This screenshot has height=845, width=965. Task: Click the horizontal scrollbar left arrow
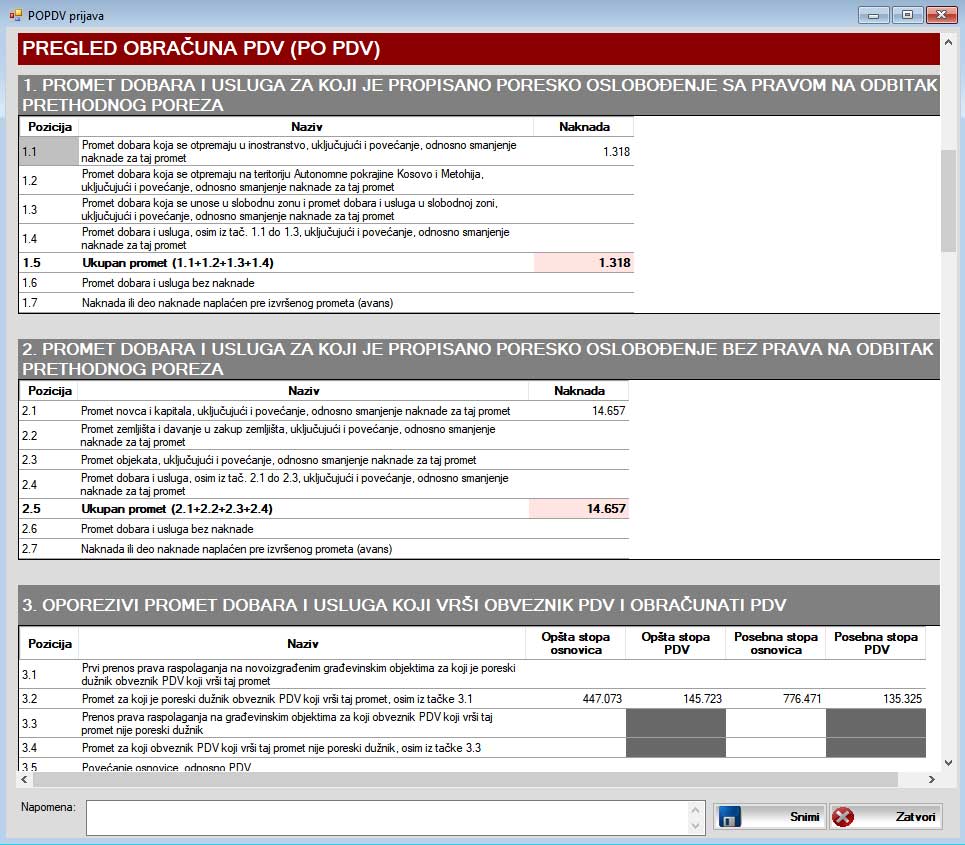click(x=25, y=779)
